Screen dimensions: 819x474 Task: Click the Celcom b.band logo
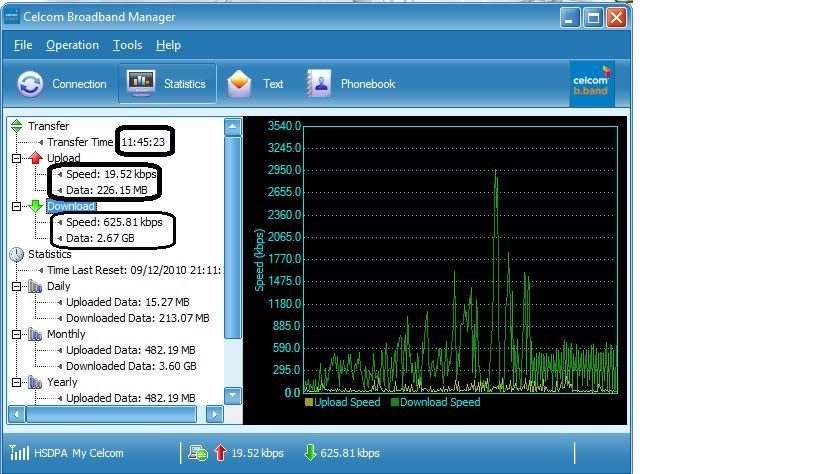click(x=591, y=84)
